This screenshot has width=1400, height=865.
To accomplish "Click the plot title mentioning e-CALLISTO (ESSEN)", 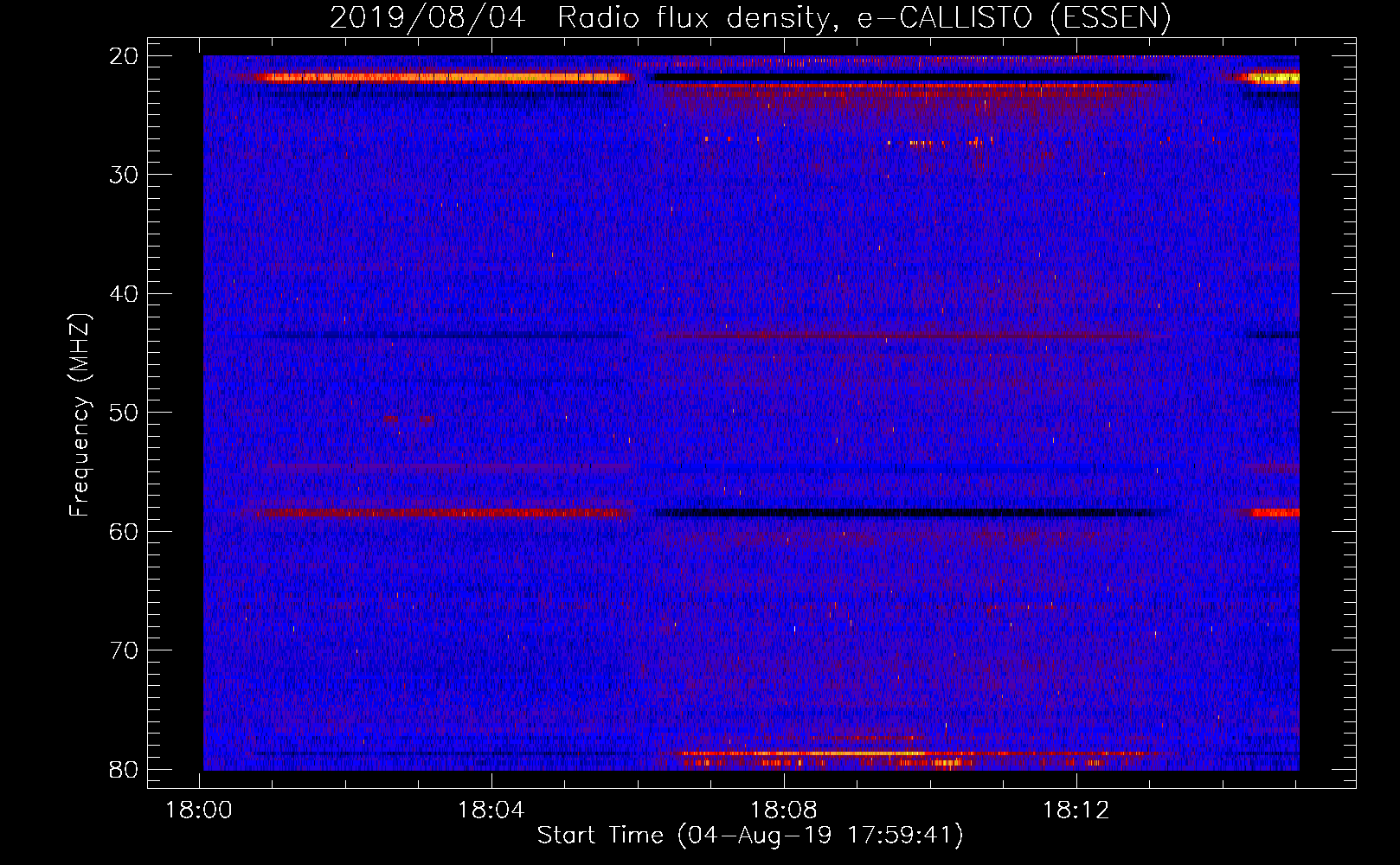I will (750, 18).
